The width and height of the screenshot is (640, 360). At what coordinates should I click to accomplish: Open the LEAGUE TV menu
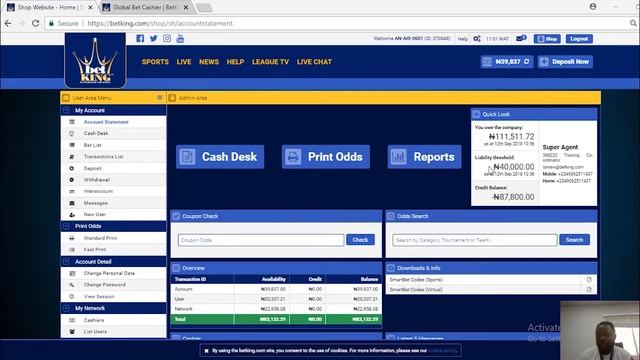point(270,62)
